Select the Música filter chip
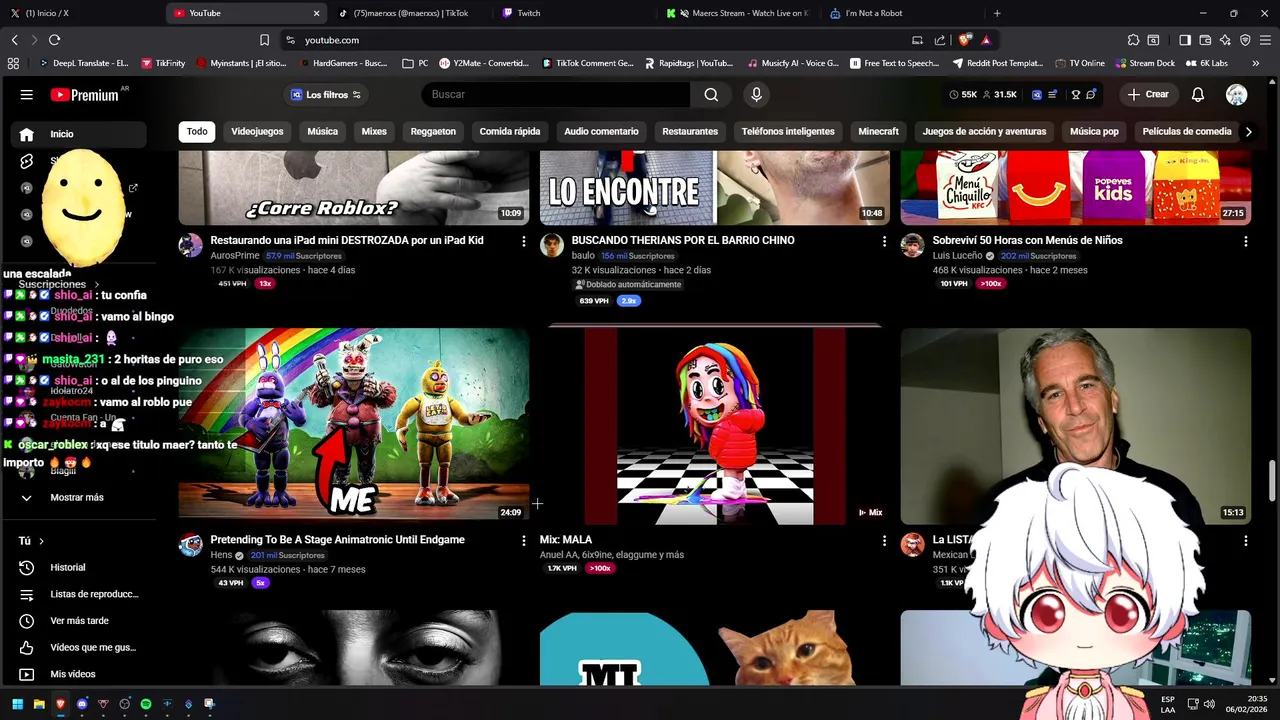The image size is (1280, 720). click(322, 131)
